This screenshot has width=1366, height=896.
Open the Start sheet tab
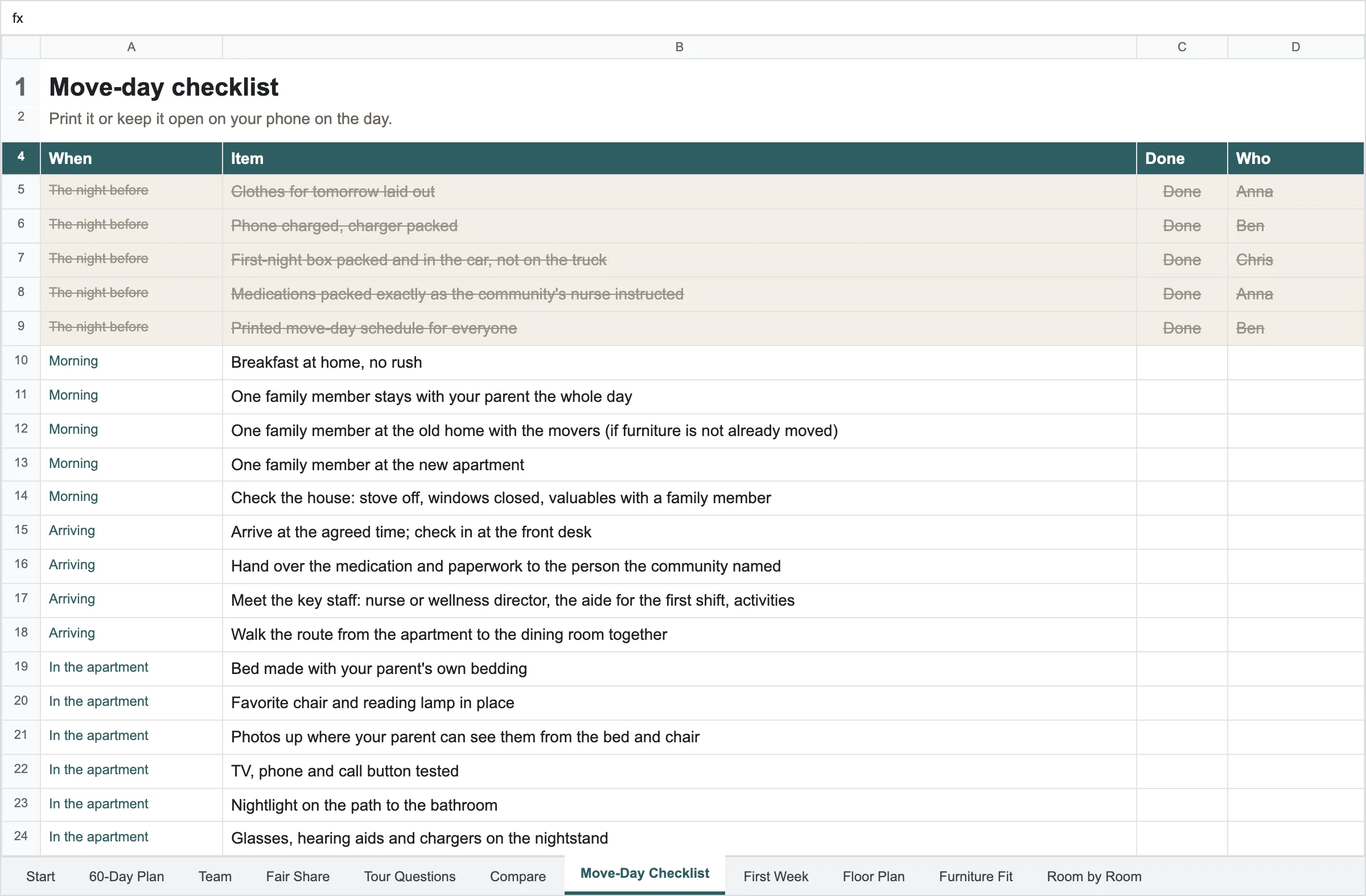[x=40, y=877]
